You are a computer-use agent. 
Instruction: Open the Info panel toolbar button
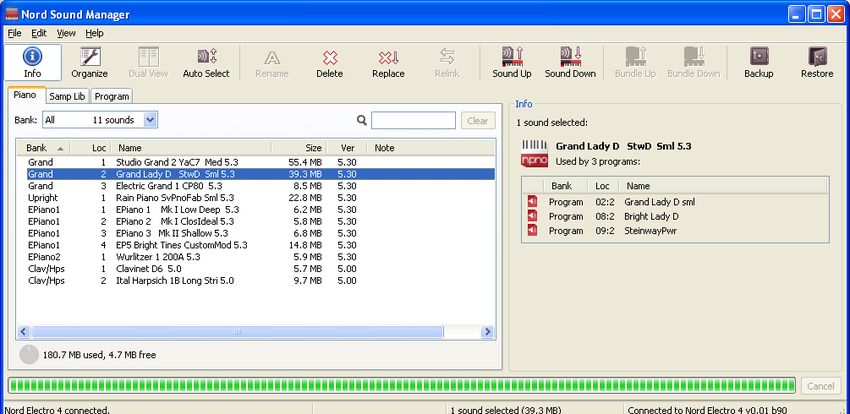(x=33, y=62)
